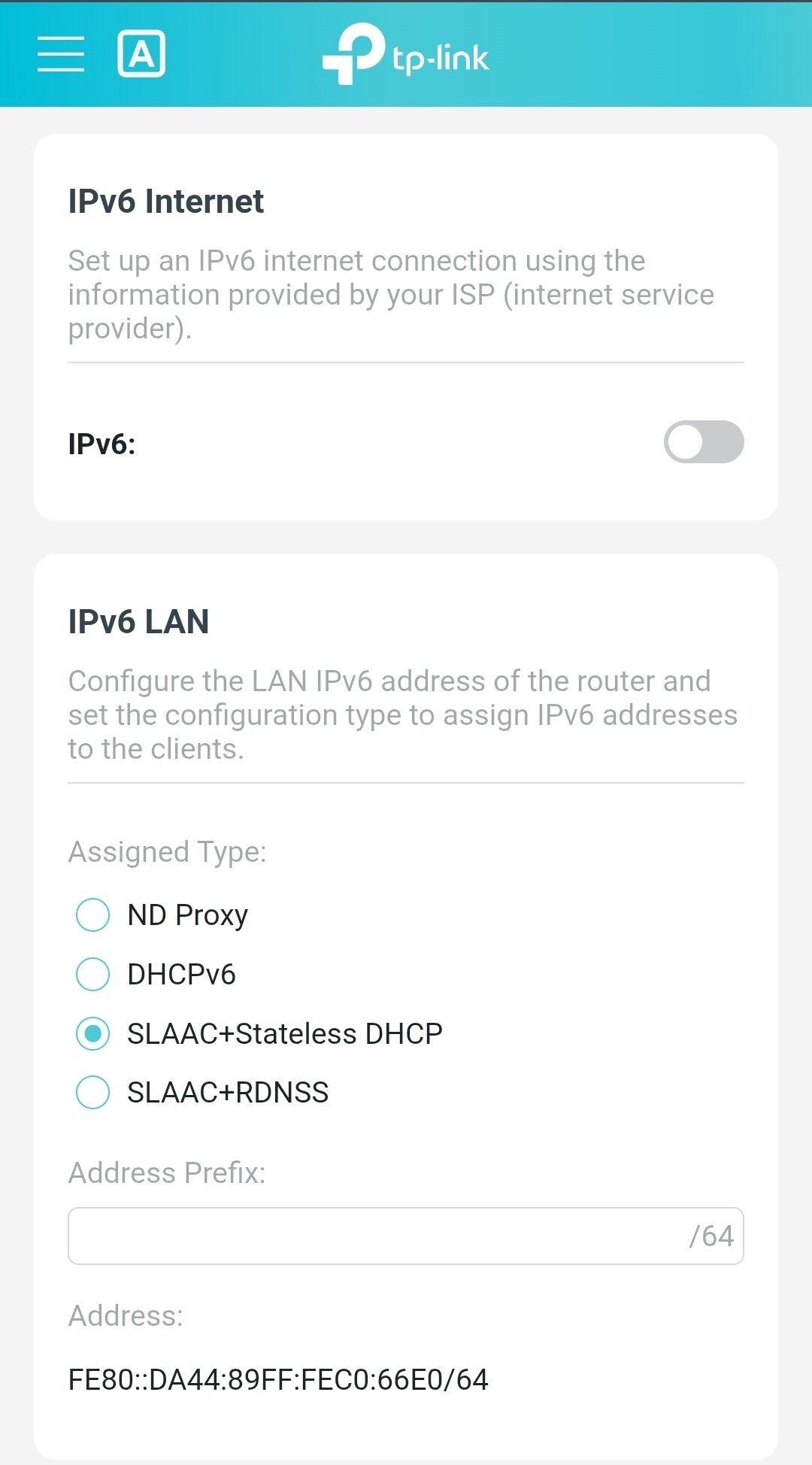Open the hamburger navigation menu
Image resolution: width=812 pixels, height=1465 pixels.
coord(61,54)
